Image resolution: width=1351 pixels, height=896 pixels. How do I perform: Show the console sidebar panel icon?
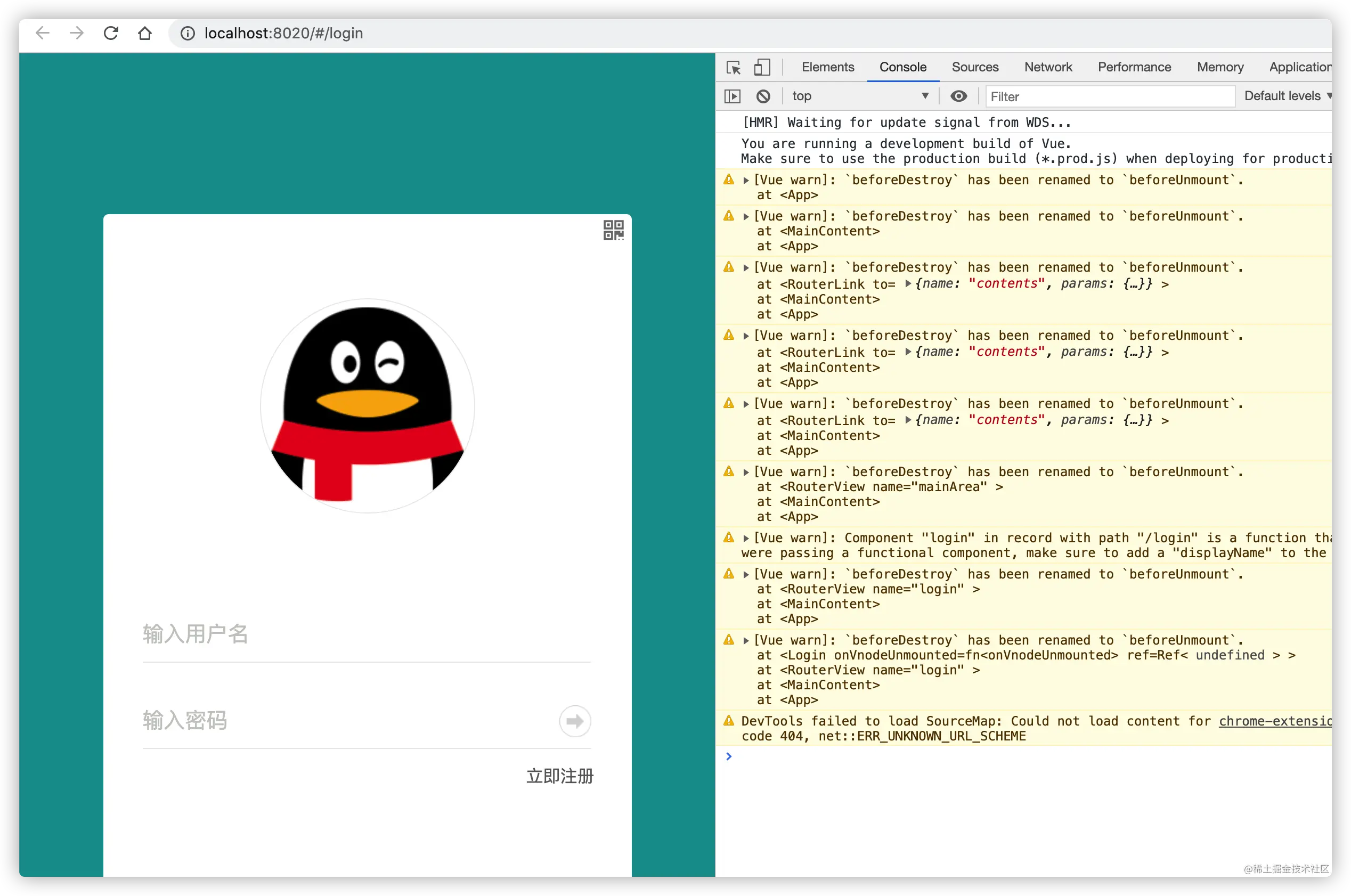[x=732, y=96]
